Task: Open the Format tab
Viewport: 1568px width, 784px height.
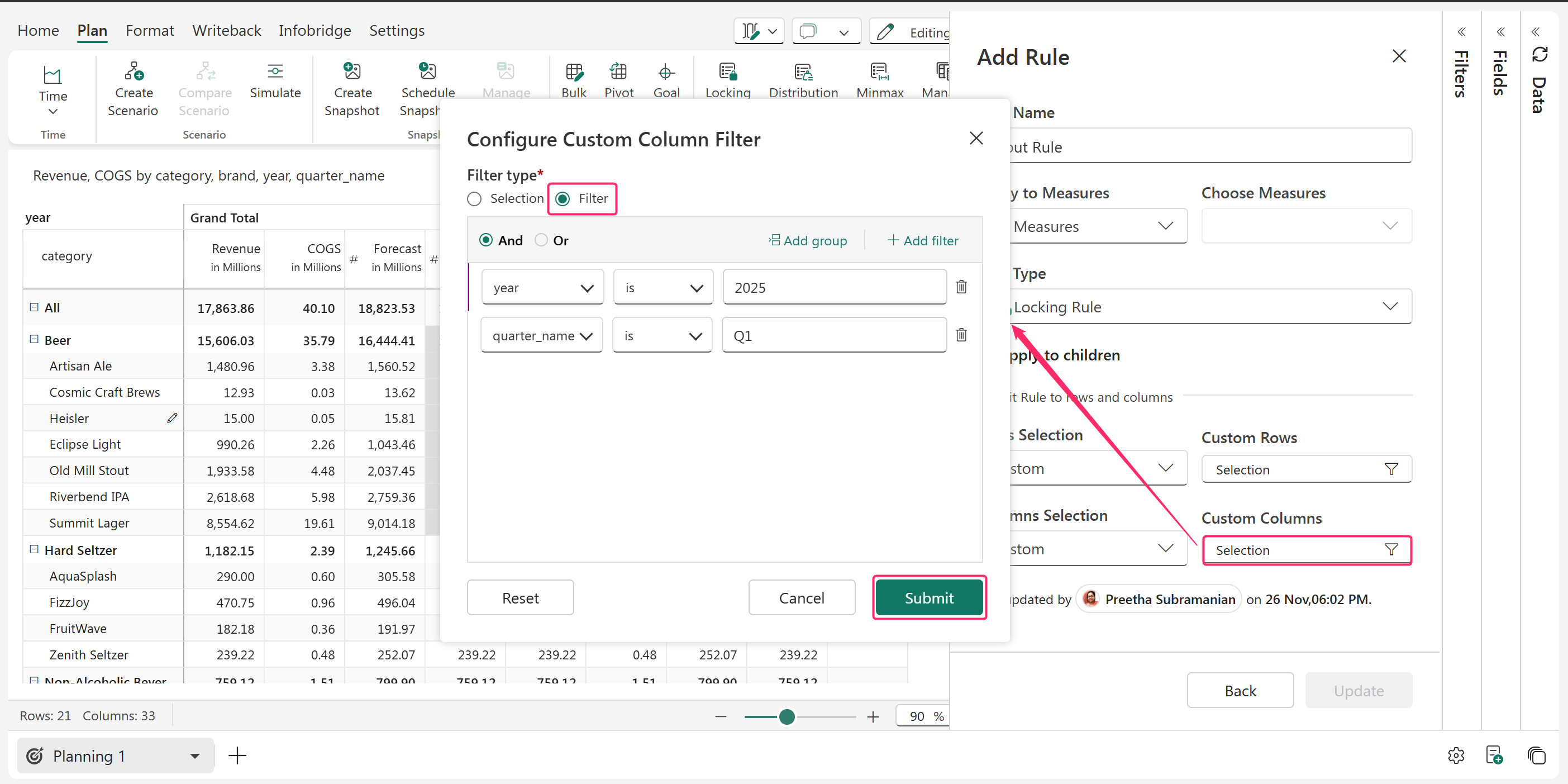Action: tap(150, 30)
